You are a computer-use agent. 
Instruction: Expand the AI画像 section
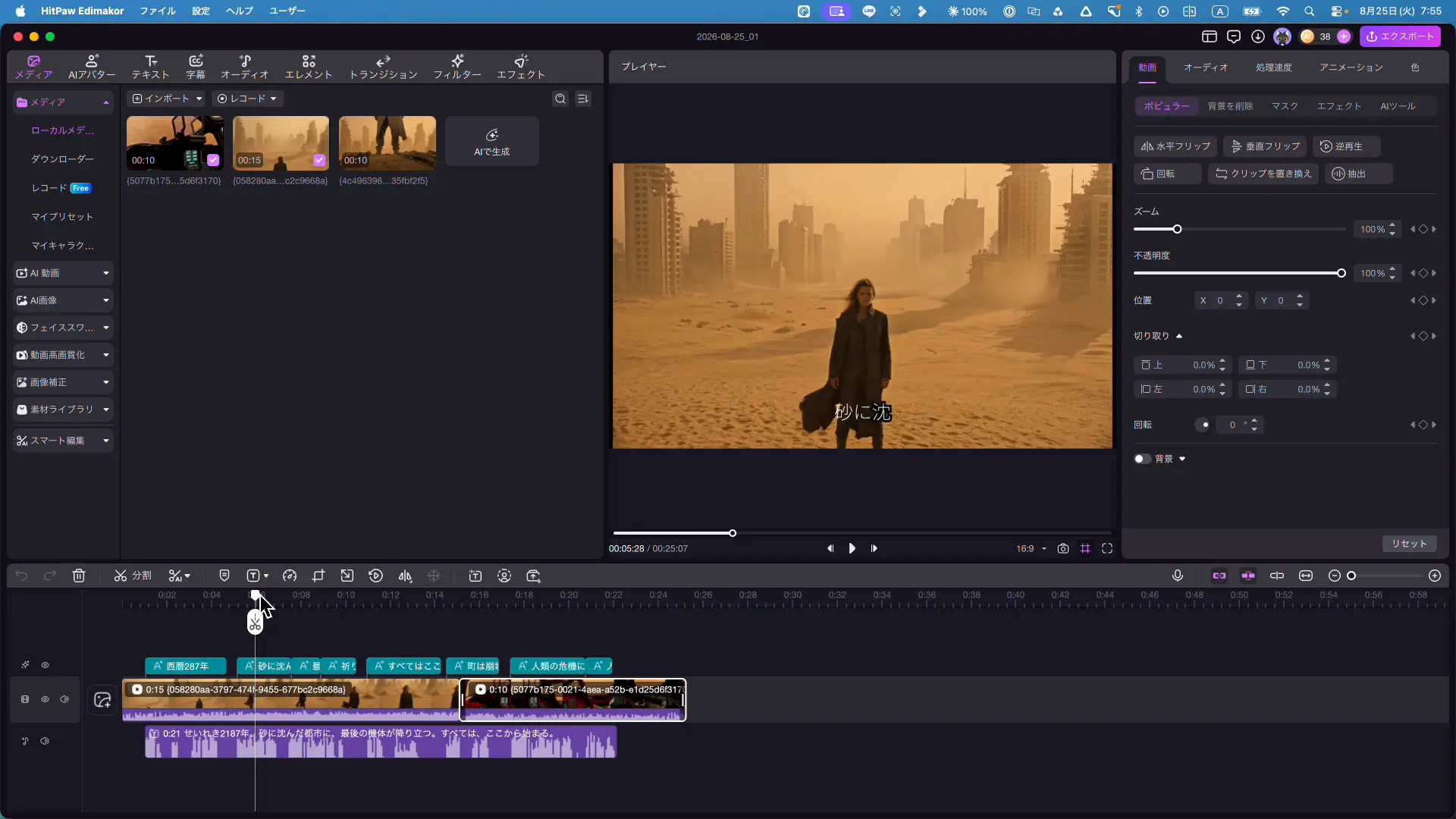(63, 300)
